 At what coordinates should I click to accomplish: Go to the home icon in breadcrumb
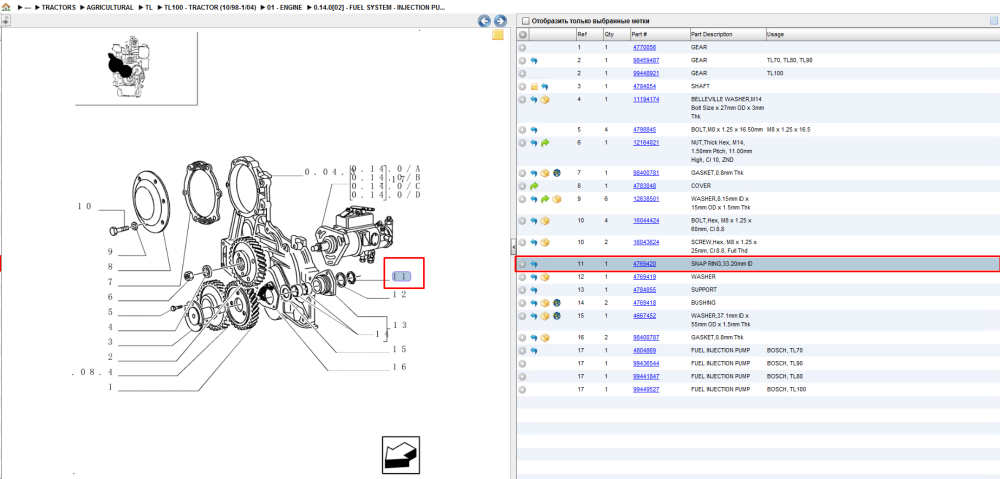[x=6, y=7]
